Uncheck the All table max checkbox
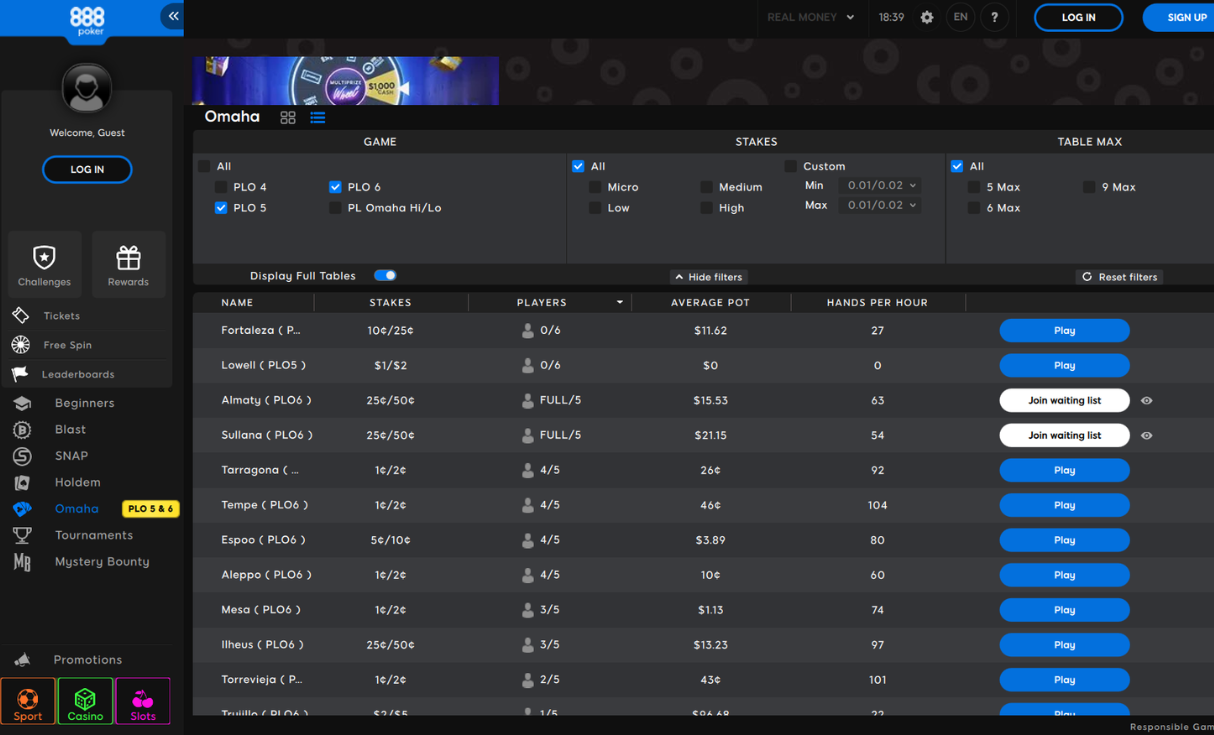Viewport: 1214px width, 735px height. 957,166
